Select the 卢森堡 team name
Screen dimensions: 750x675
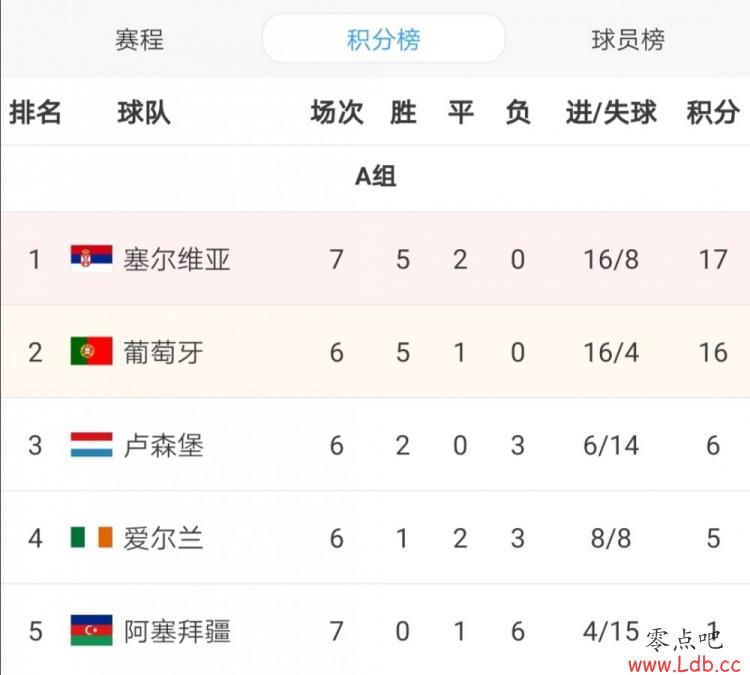pos(163,445)
